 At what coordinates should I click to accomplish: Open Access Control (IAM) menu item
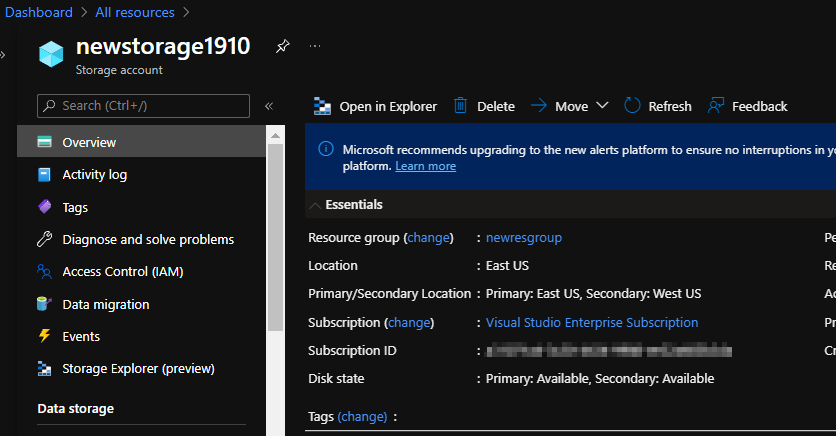122,272
